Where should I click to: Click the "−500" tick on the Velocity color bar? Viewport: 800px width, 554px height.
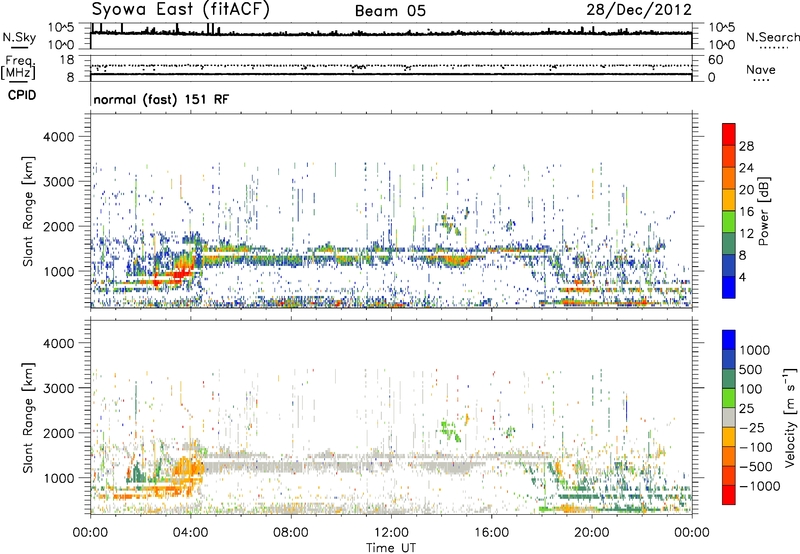(756, 466)
